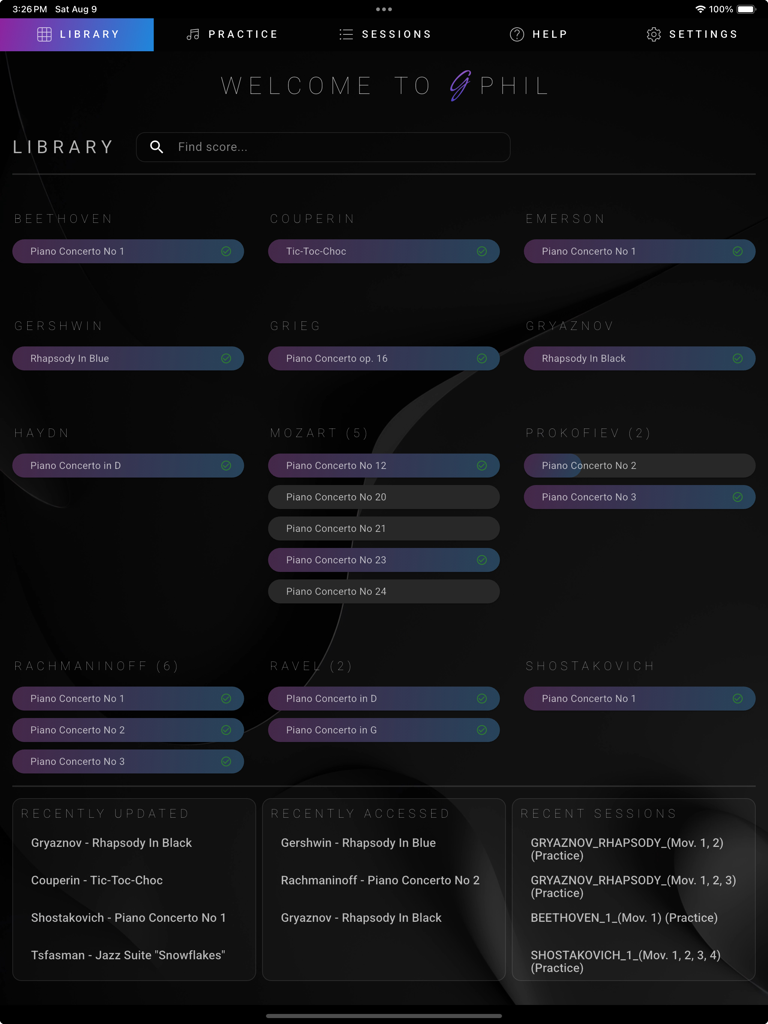Open Beethoven Piano Concerto No 1
Image resolution: width=768 pixels, height=1024 pixels.
[x=128, y=251]
